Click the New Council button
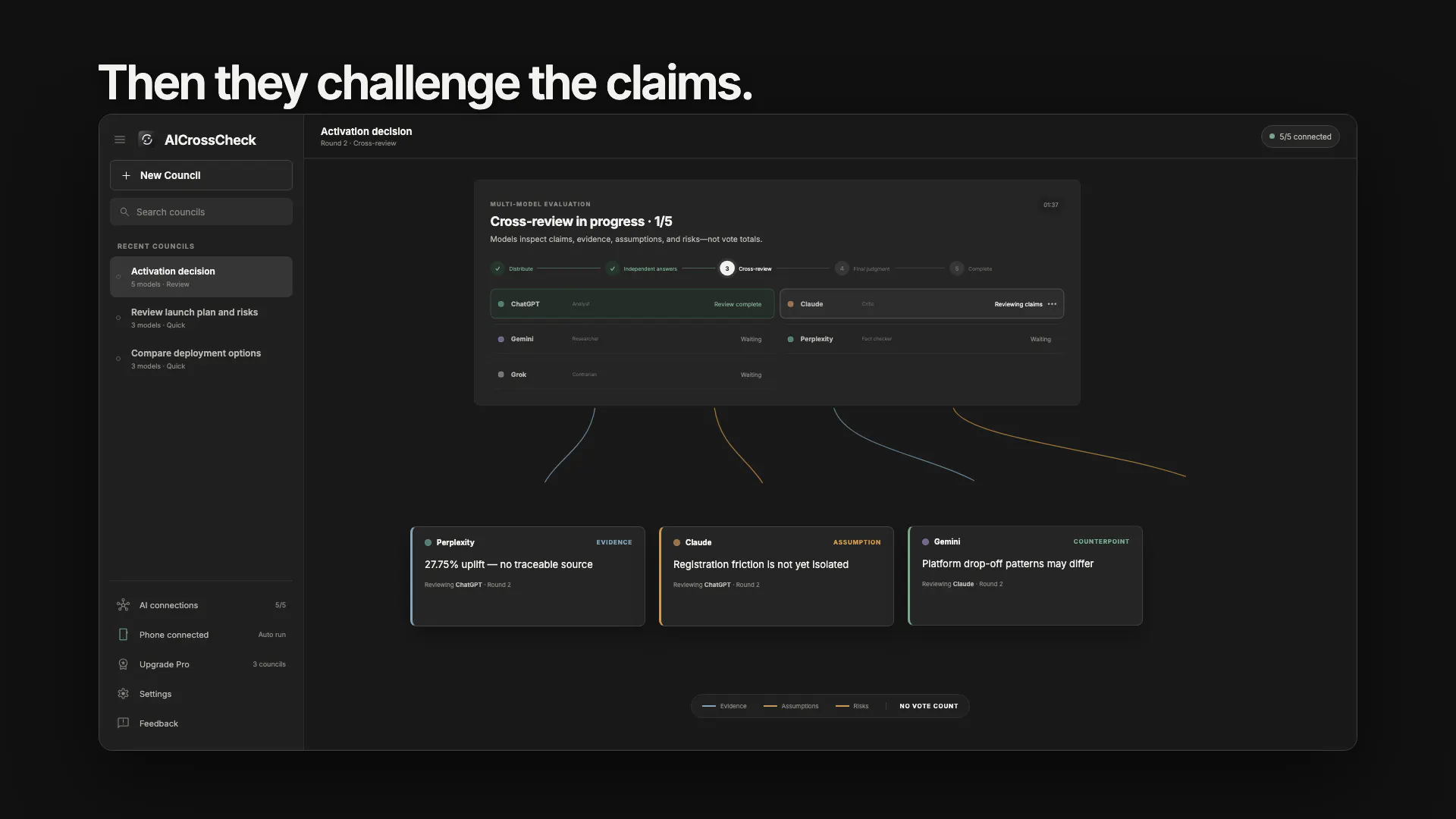The image size is (1456, 819). (201, 175)
